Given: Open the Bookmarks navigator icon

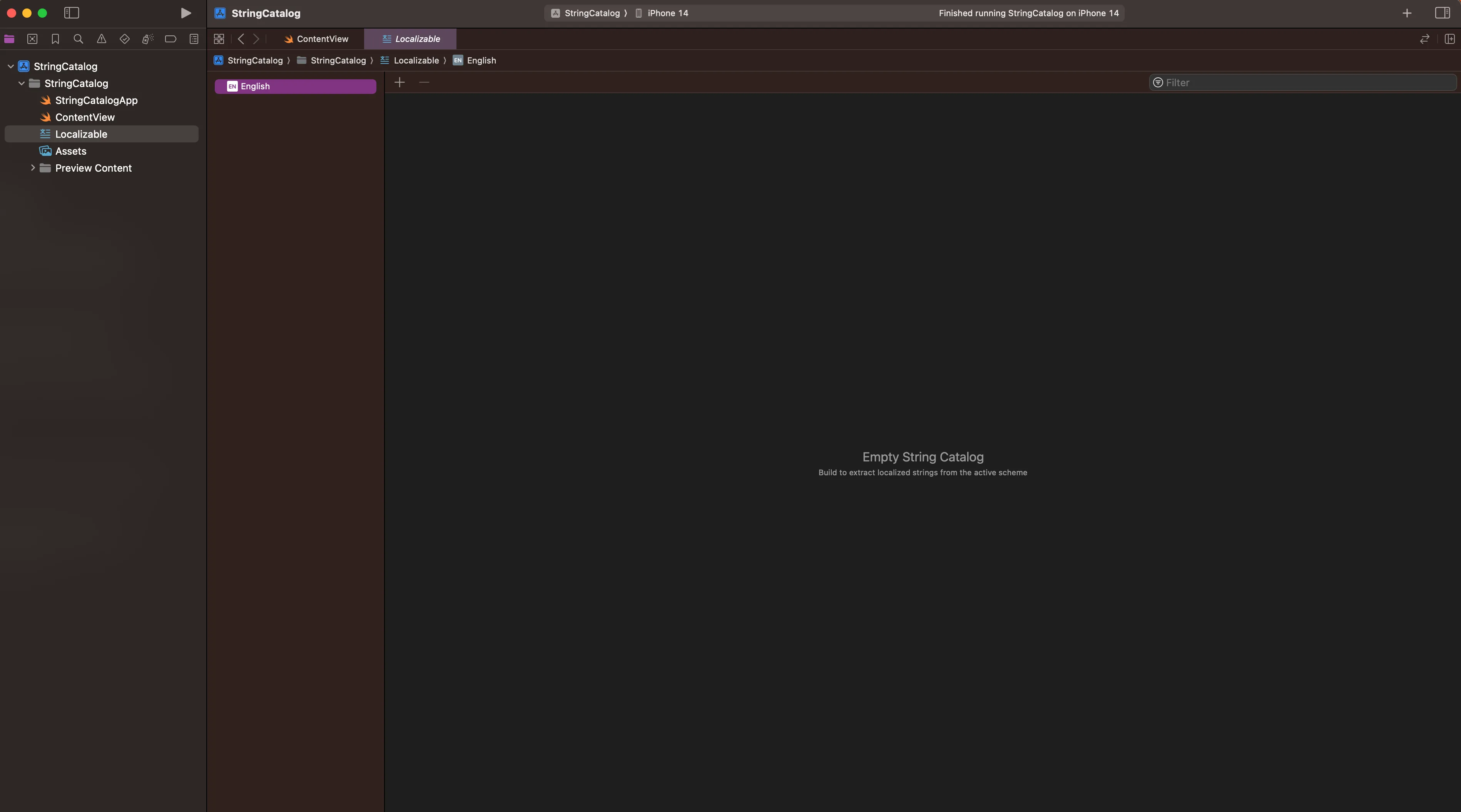Looking at the screenshot, I should click(55, 39).
